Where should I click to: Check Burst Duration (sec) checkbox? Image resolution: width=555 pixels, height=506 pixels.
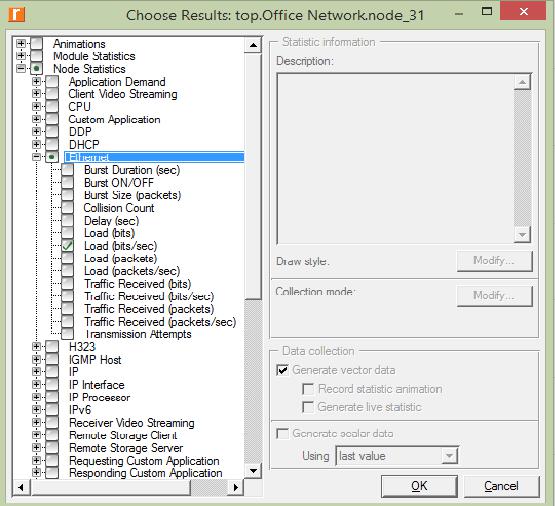(67, 169)
